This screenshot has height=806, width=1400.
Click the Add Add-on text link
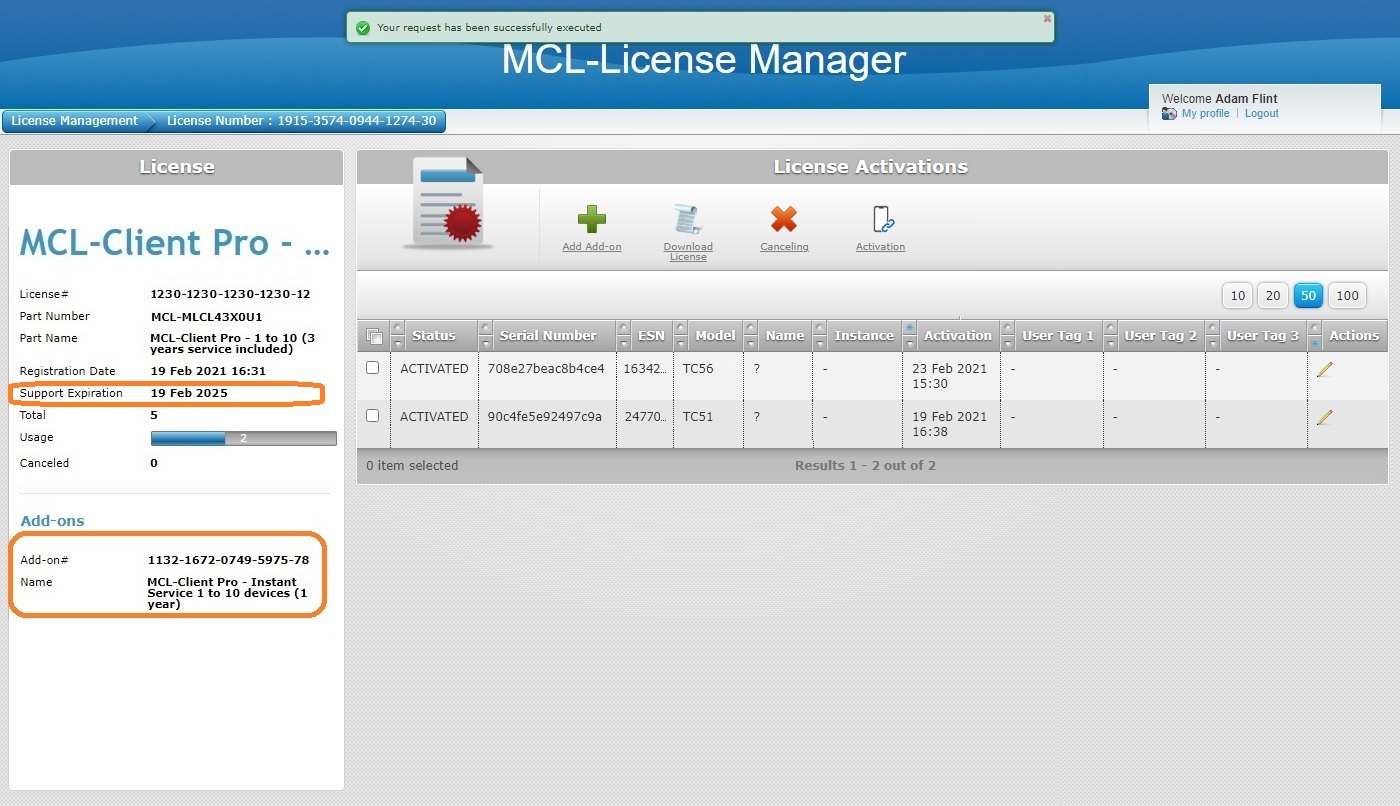coord(592,247)
